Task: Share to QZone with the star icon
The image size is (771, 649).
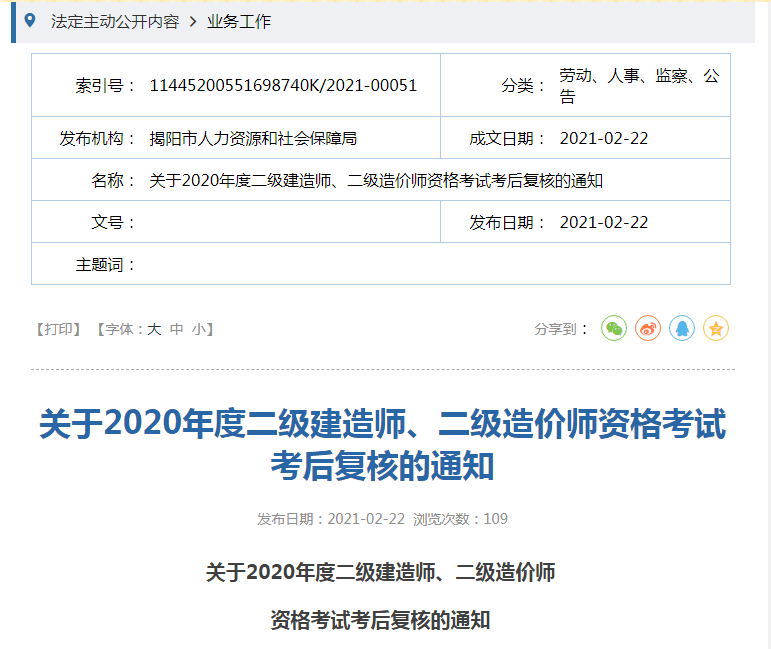Action: (x=716, y=328)
